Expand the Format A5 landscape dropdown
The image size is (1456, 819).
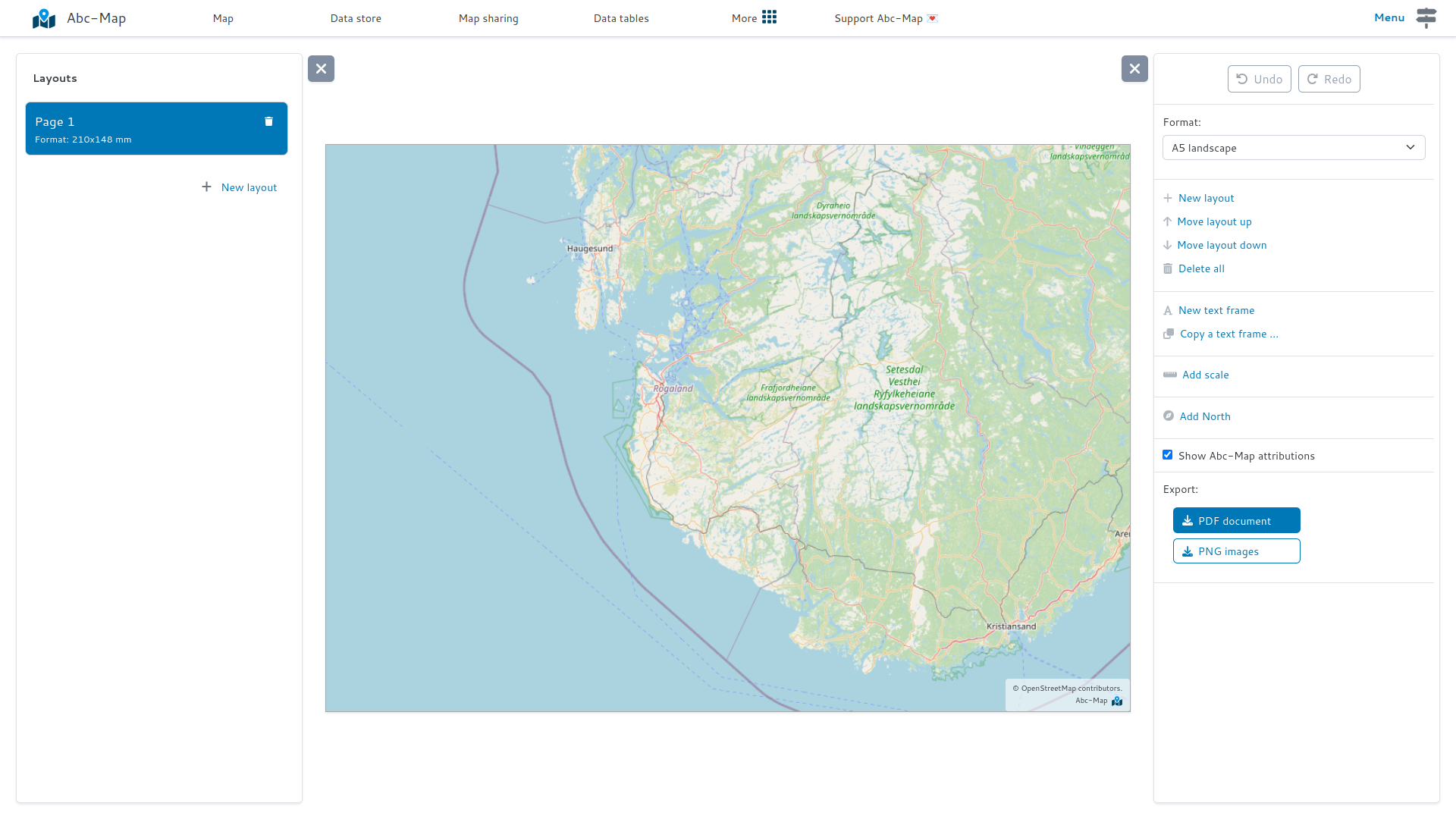1294,148
